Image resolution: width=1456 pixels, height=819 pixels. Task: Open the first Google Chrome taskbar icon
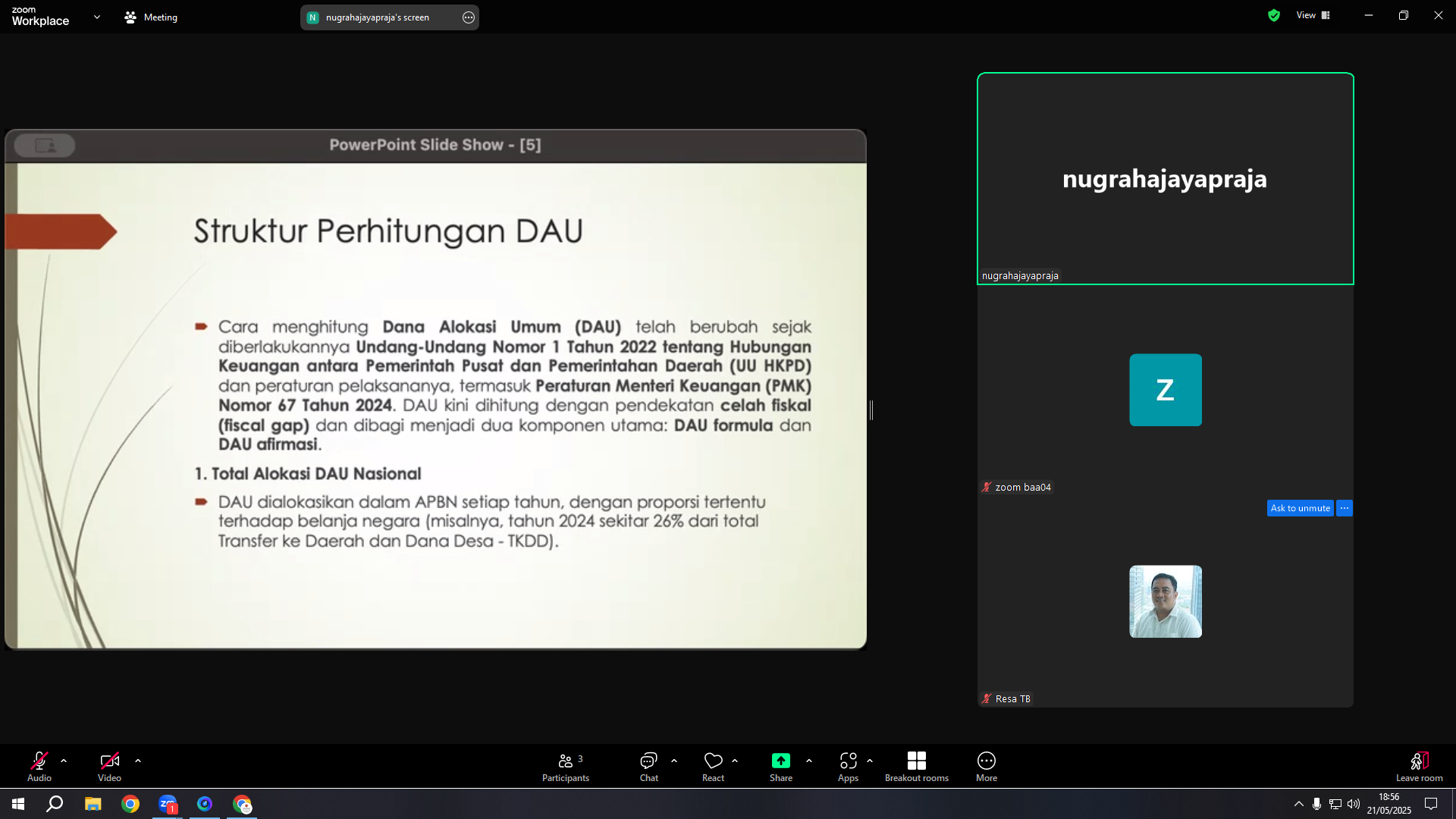[x=130, y=804]
